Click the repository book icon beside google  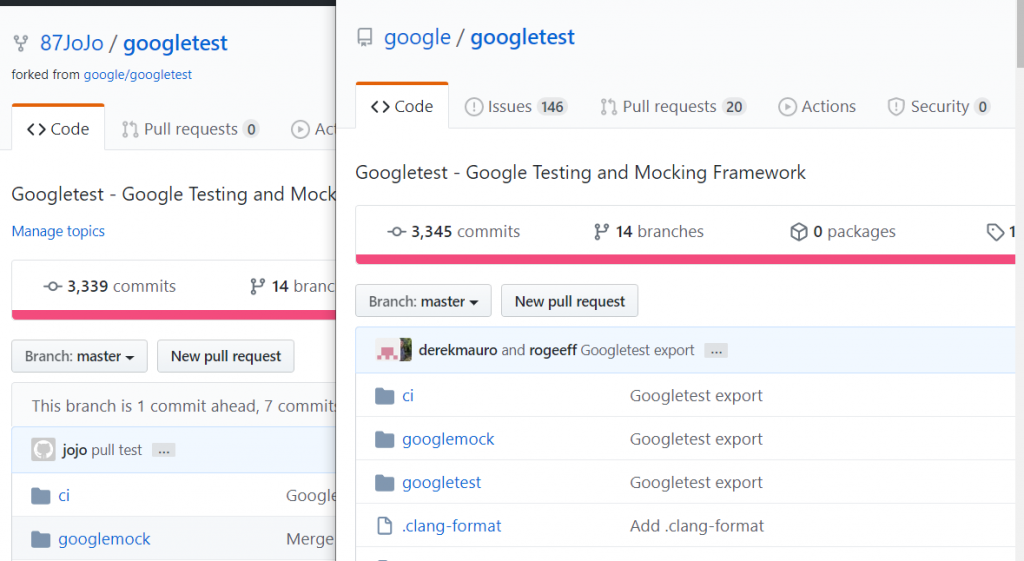coord(364,38)
